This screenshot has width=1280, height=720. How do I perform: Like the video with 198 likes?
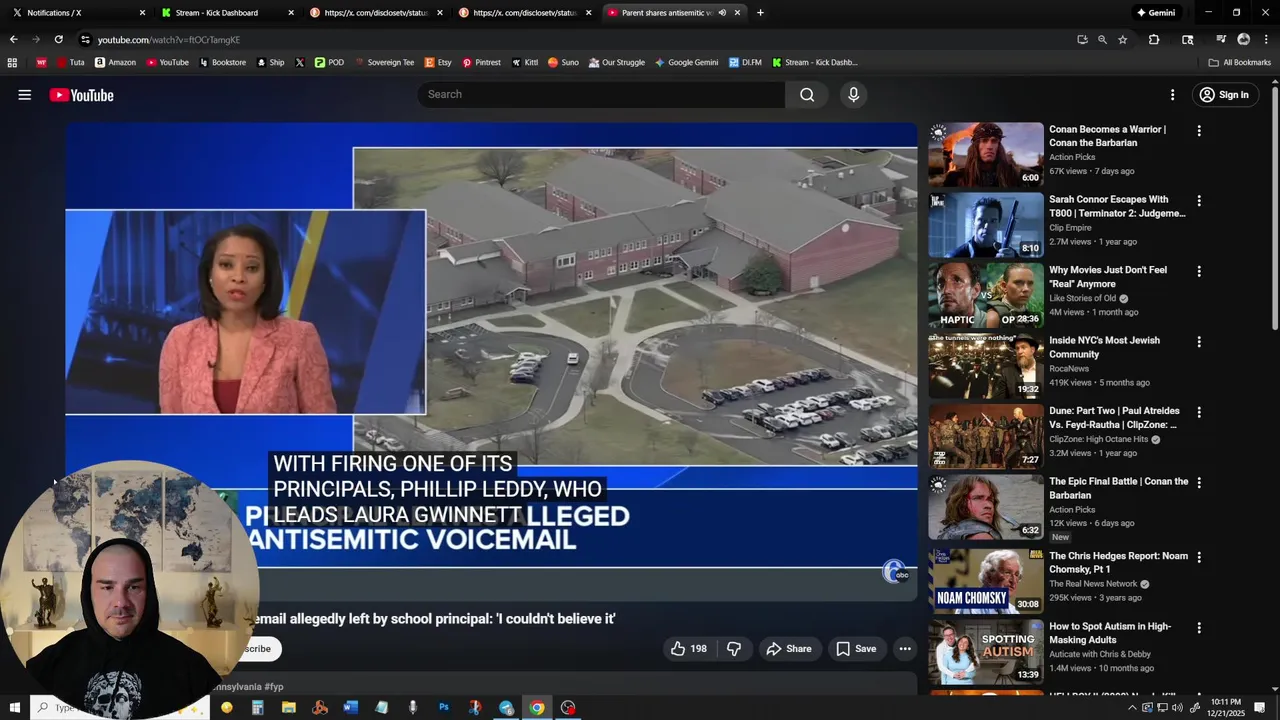pyautogui.click(x=688, y=649)
